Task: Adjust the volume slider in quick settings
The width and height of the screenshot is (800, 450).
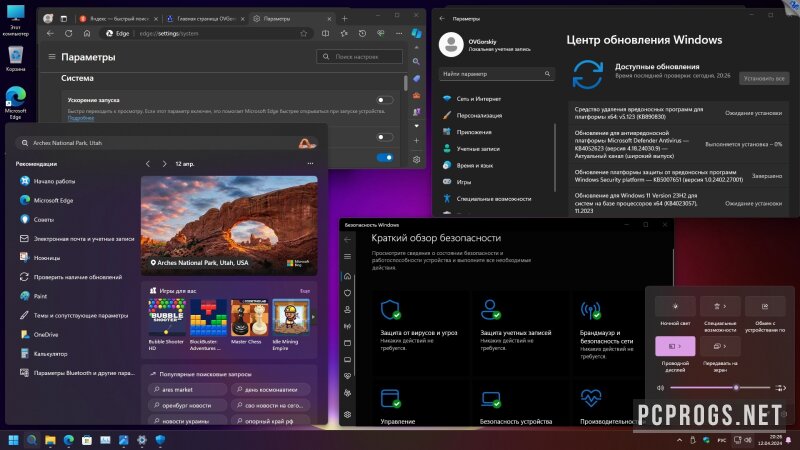Action: [x=719, y=388]
